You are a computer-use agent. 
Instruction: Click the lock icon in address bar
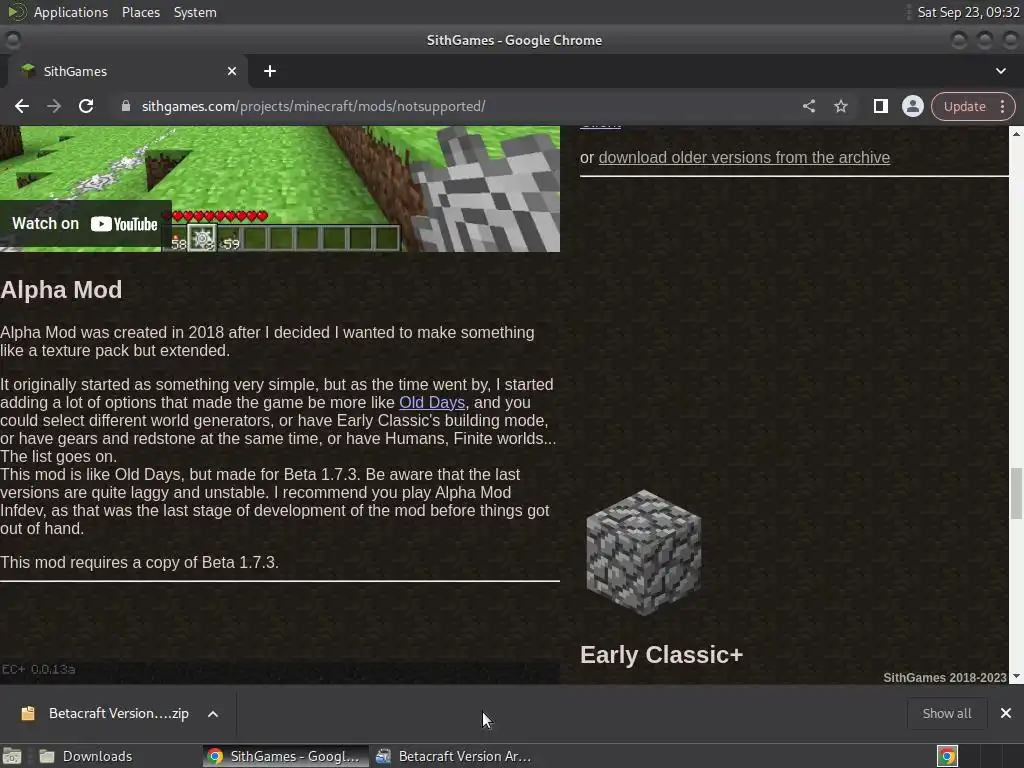coord(126,106)
